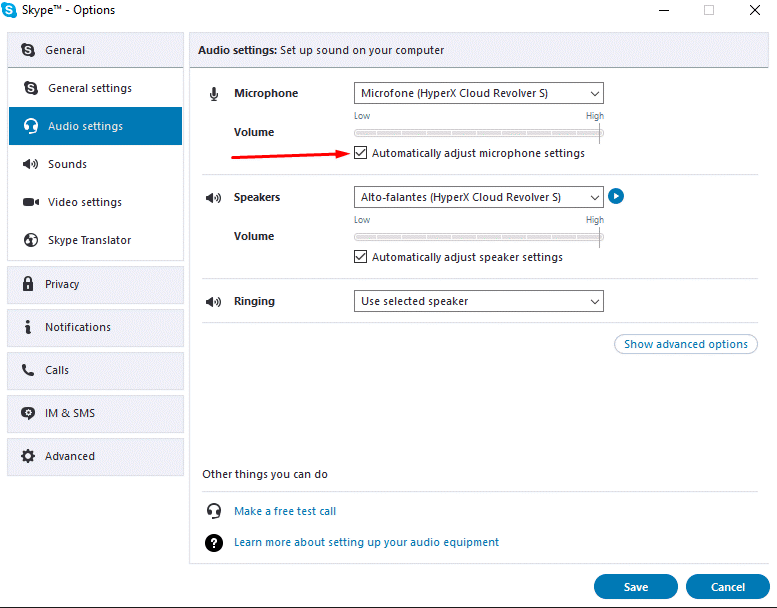Image resolution: width=777 pixels, height=608 pixels.
Task: Click the Advanced gear icon
Action: click(x=28, y=456)
